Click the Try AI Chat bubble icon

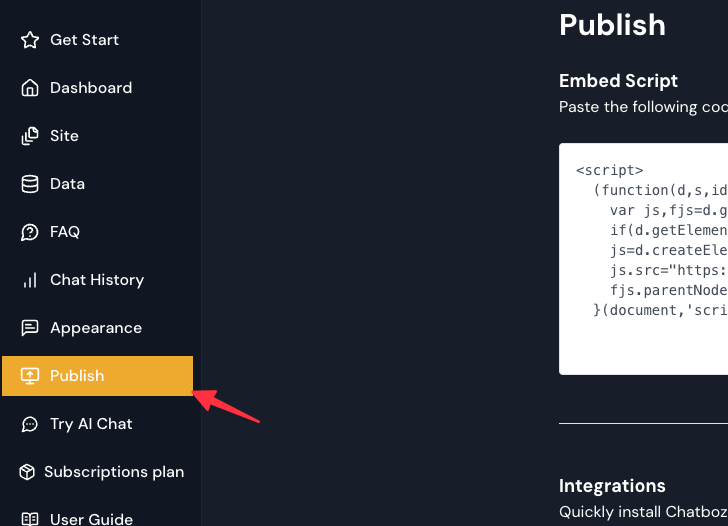click(30, 424)
